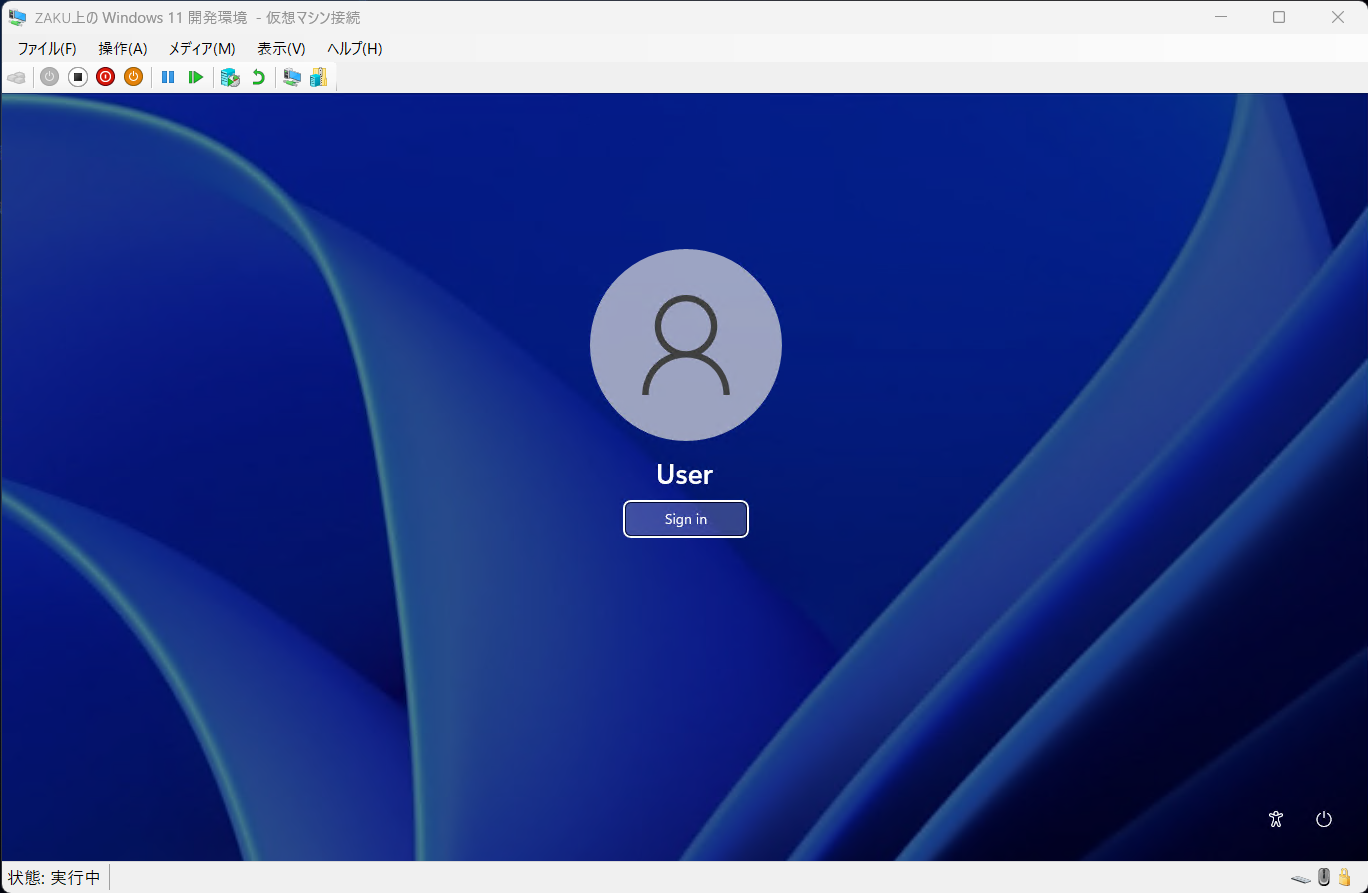Screen dimensions: 1368x893
Task: Click the mouse capture icon in status bar
Action: pyautogui.click(x=1322, y=877)
